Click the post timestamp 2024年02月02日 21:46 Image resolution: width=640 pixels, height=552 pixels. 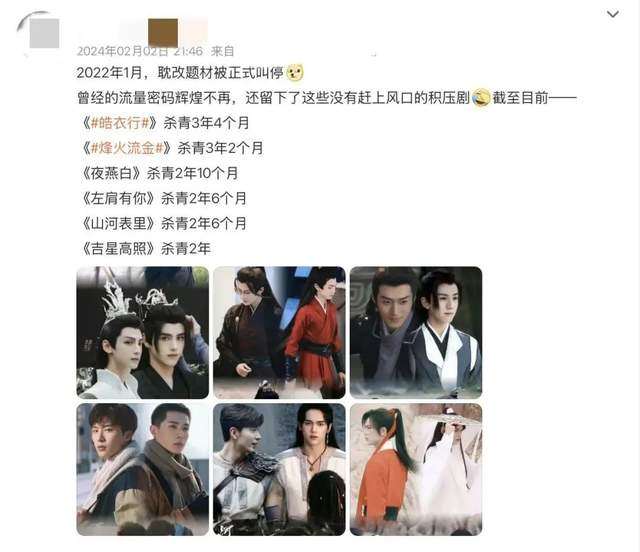(x=140, y=51)
